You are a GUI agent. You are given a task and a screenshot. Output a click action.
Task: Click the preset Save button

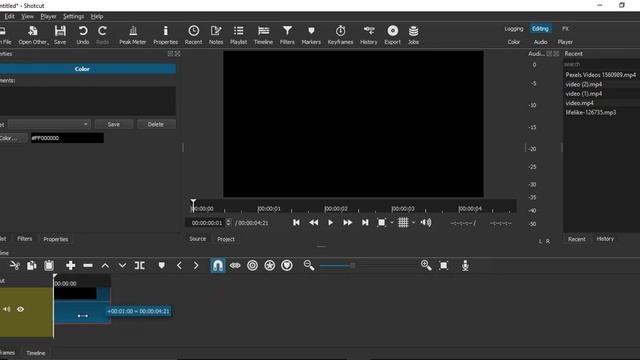(113, 124)
